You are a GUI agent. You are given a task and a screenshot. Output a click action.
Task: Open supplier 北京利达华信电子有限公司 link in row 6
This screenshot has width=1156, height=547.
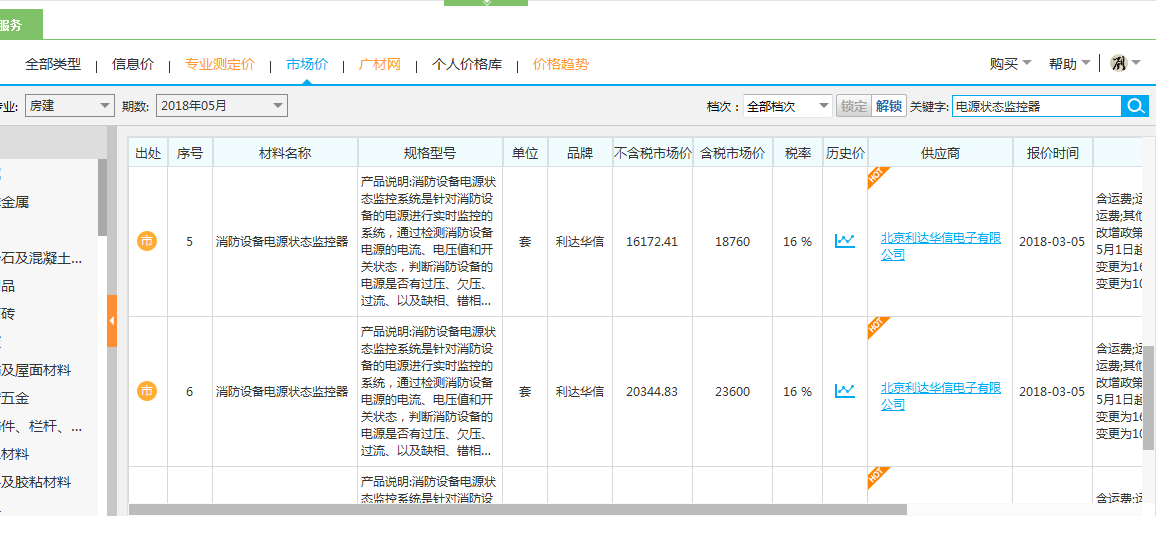click(941, 396)
